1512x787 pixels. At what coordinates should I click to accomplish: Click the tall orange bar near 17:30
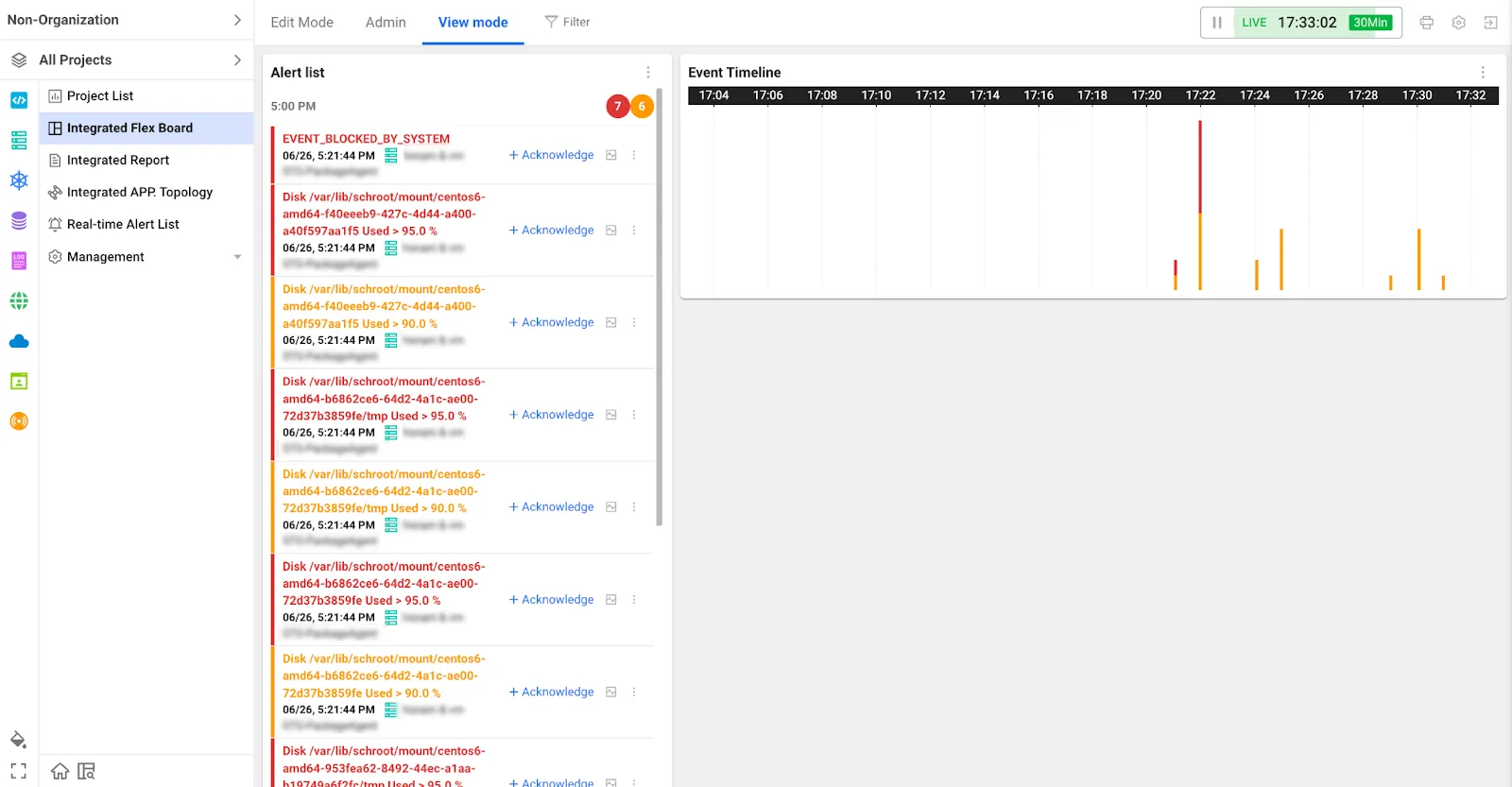(1418, 259)
